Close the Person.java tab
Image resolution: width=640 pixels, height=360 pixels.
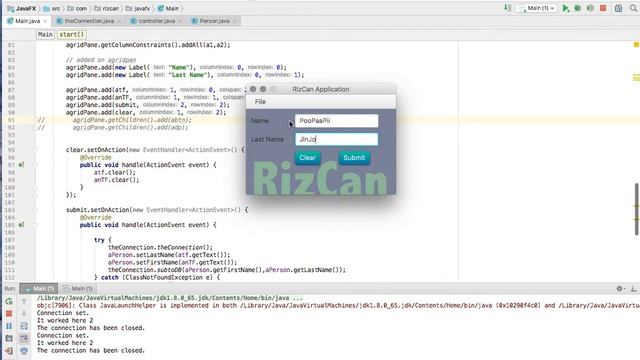[235, 21]
